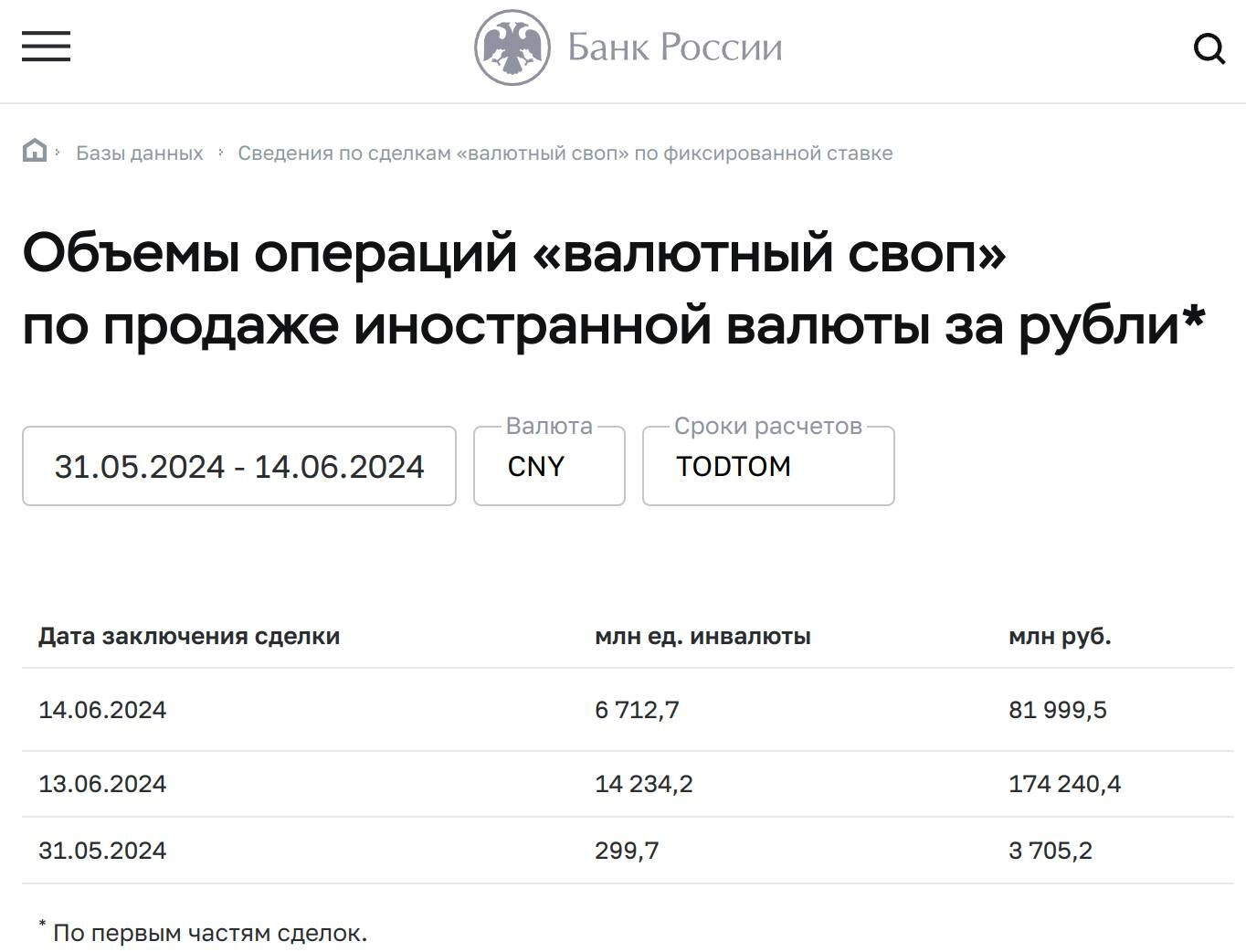
Task: Select the 14.06.2024 table row date
Action: coord(102,710)
